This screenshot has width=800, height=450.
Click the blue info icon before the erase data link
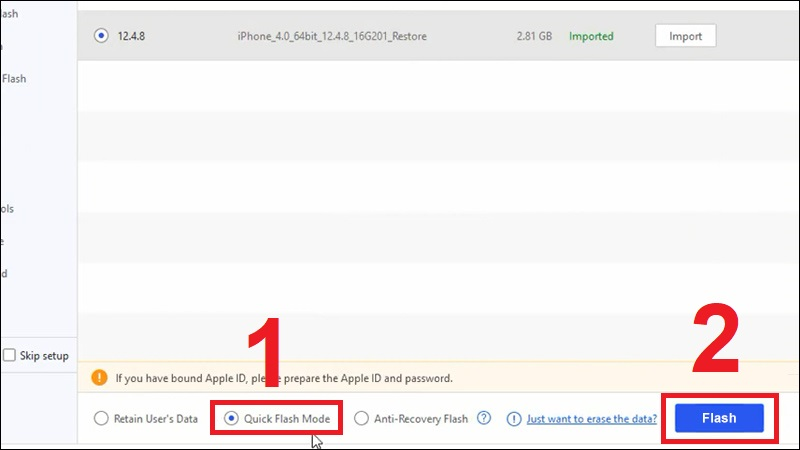514,419
